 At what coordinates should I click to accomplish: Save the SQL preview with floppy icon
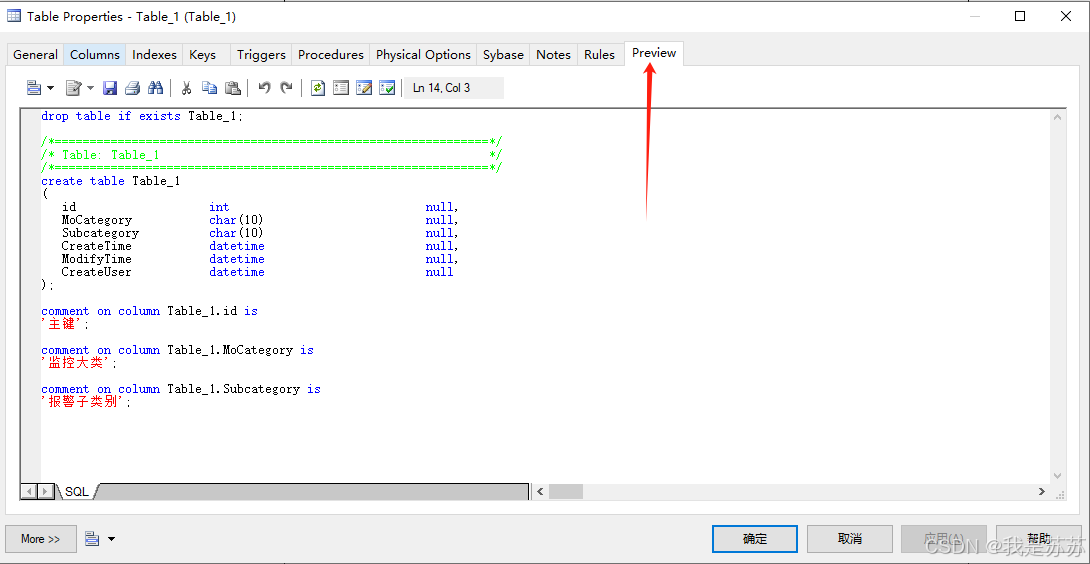click(110, 88)
